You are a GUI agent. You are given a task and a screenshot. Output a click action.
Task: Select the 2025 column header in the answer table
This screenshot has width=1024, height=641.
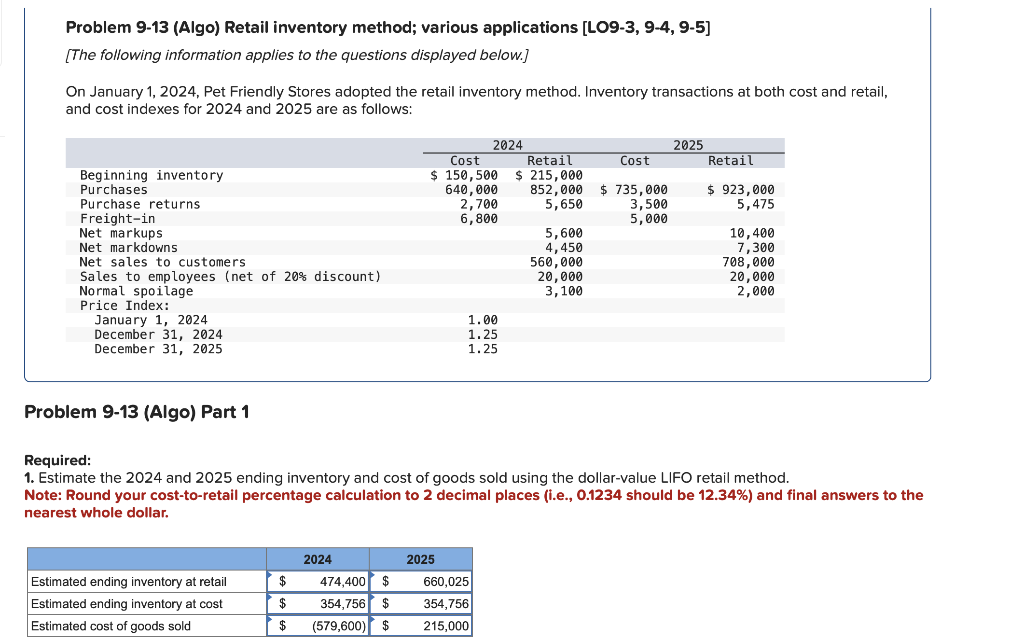tap(420, 559)
